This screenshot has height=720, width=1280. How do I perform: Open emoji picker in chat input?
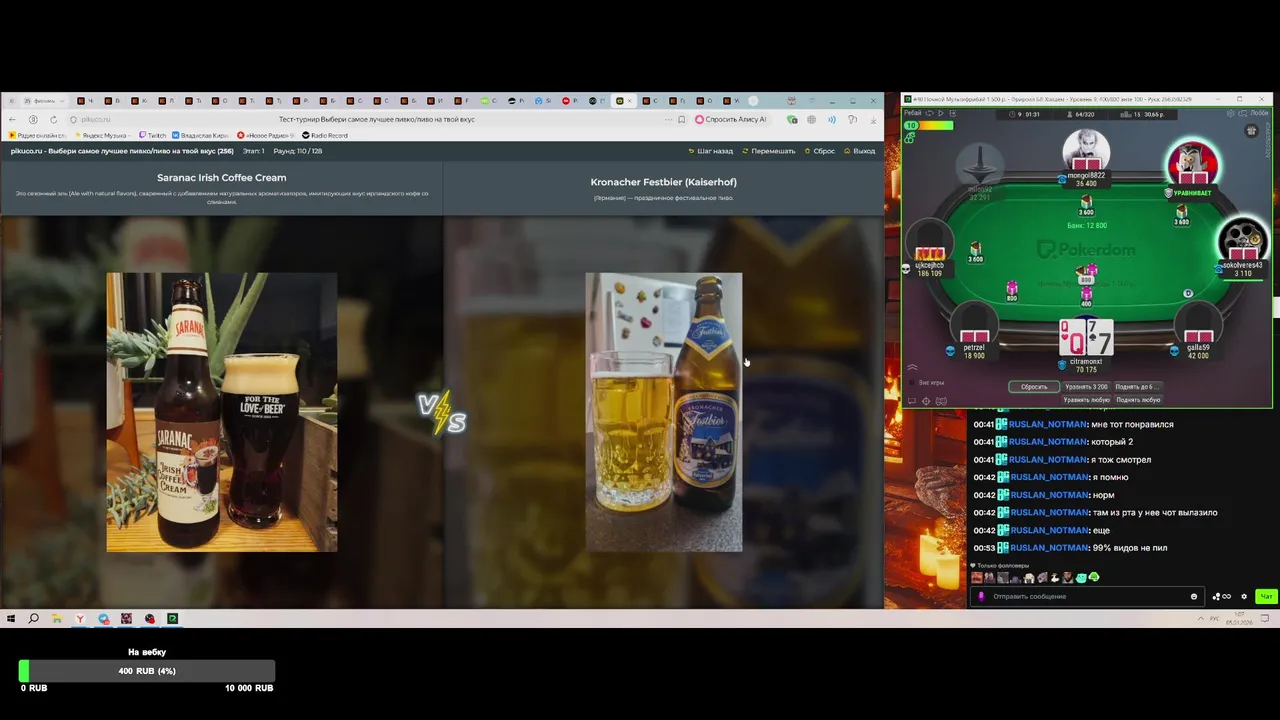(1194, 597)
